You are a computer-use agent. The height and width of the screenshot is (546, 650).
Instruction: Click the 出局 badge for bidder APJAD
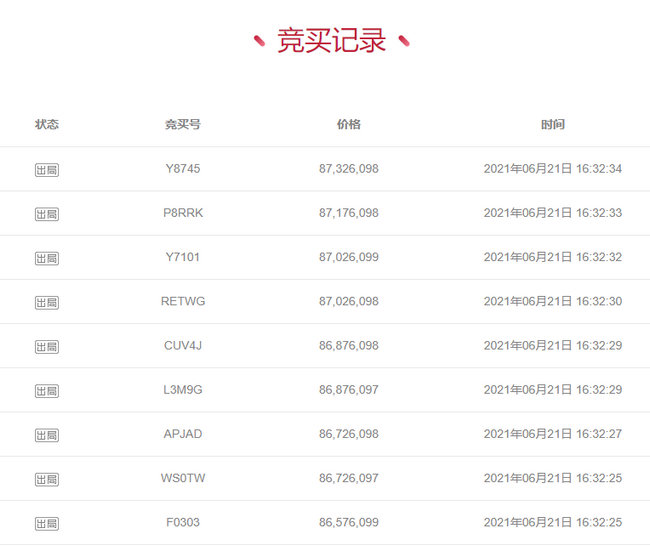(x=47, y=435)
